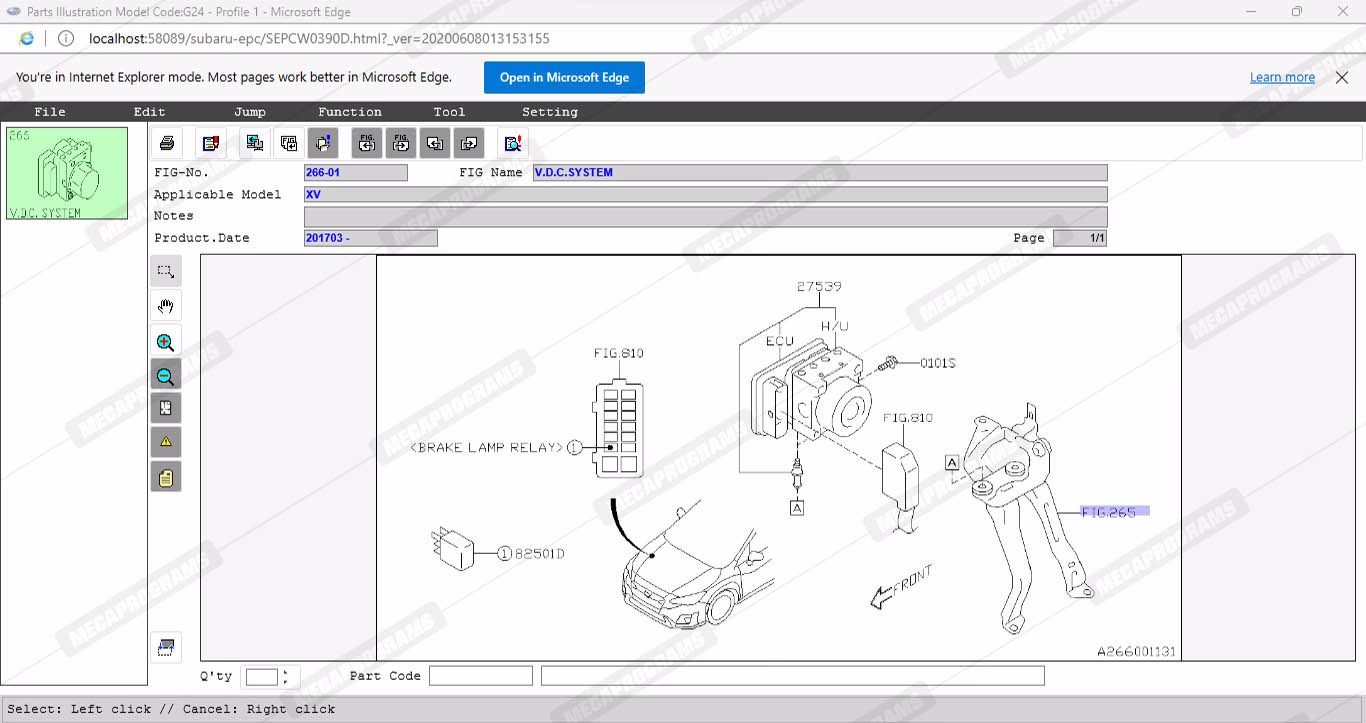This screenshot has width=1366, height=723.
Task: Decrease Q'ty with the stepper down arrow
Action: [x=286, y=682]
